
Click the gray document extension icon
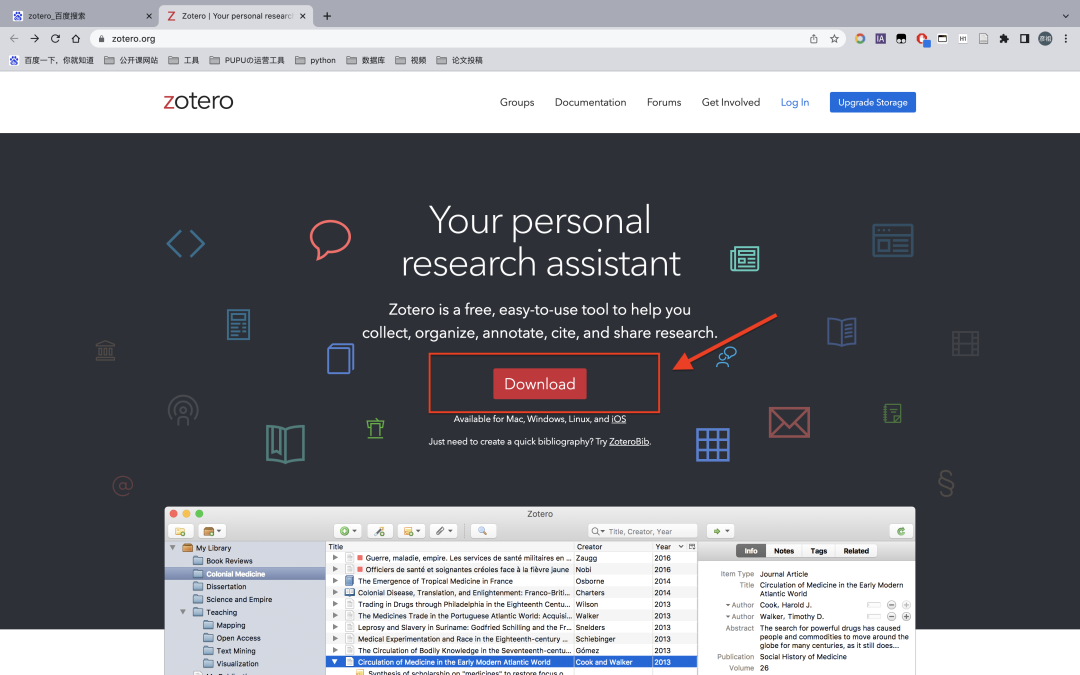[984, 39]
